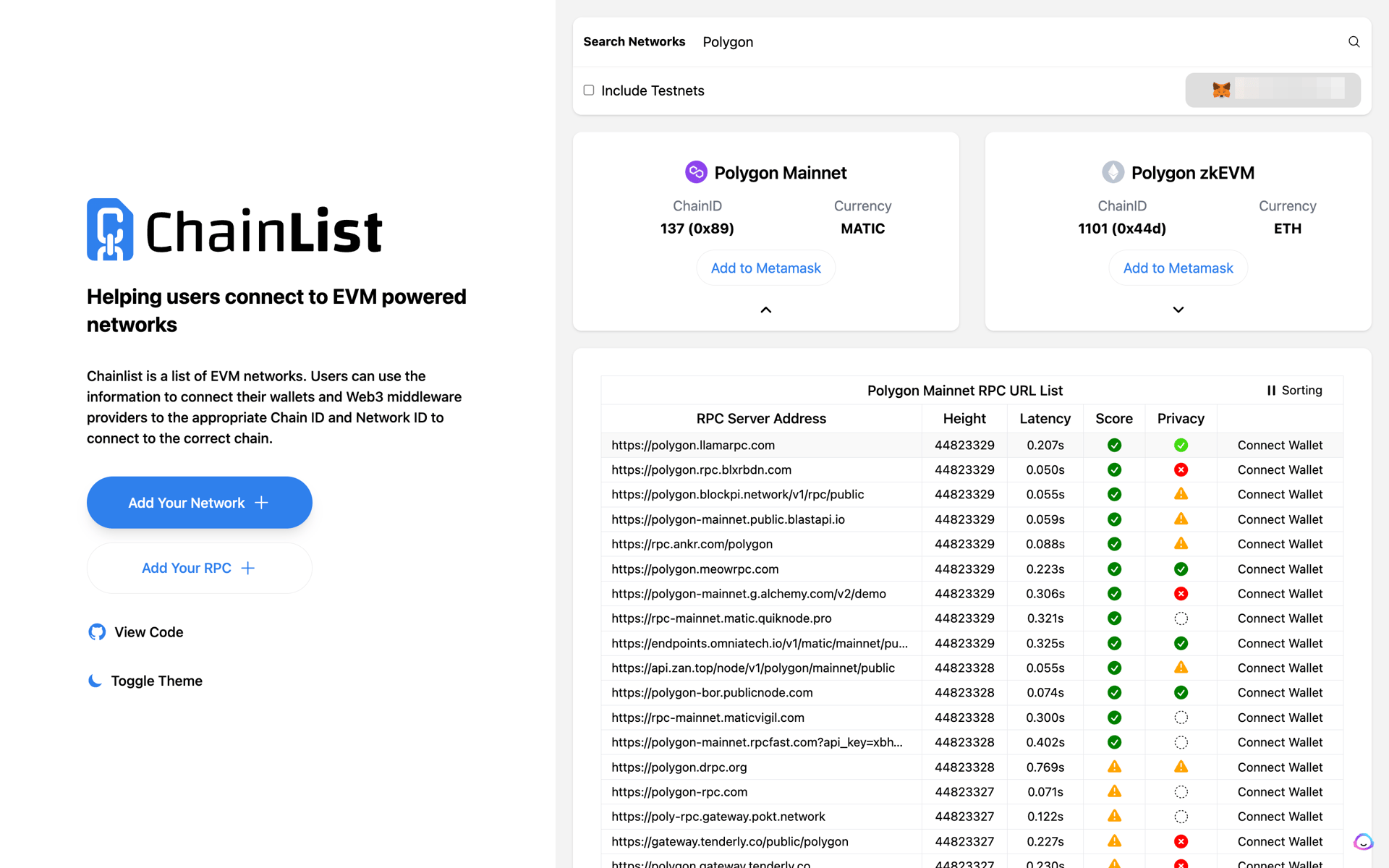This screenshot has width=1389, height=868.
Task: Connect Wallet for polygon-rpc.com row
Action: click(1280, 792)
